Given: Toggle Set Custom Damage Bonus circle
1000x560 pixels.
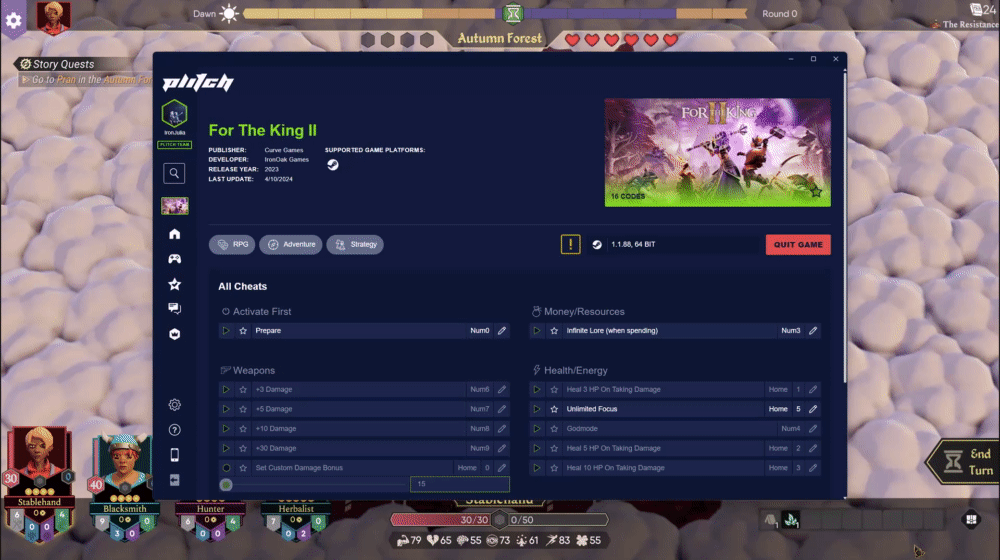Looking at the screenshot, I should 226,468.
